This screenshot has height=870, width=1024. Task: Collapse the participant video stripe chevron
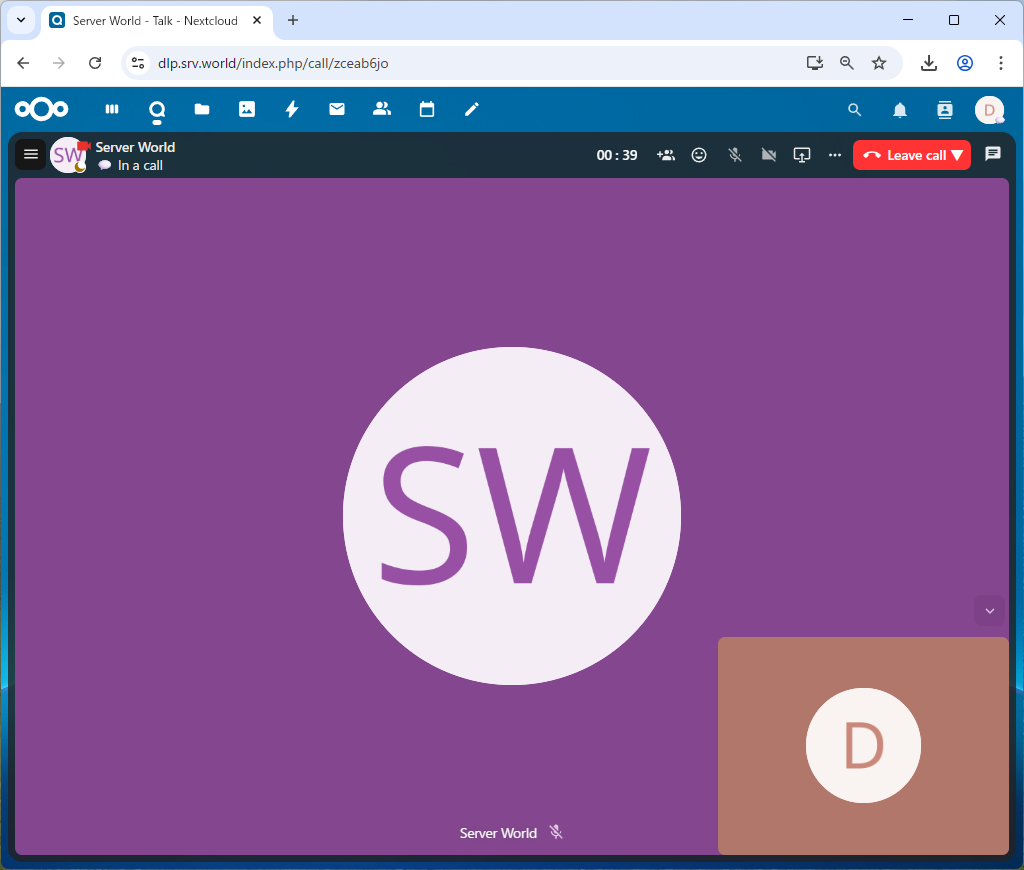pos(990,611)
